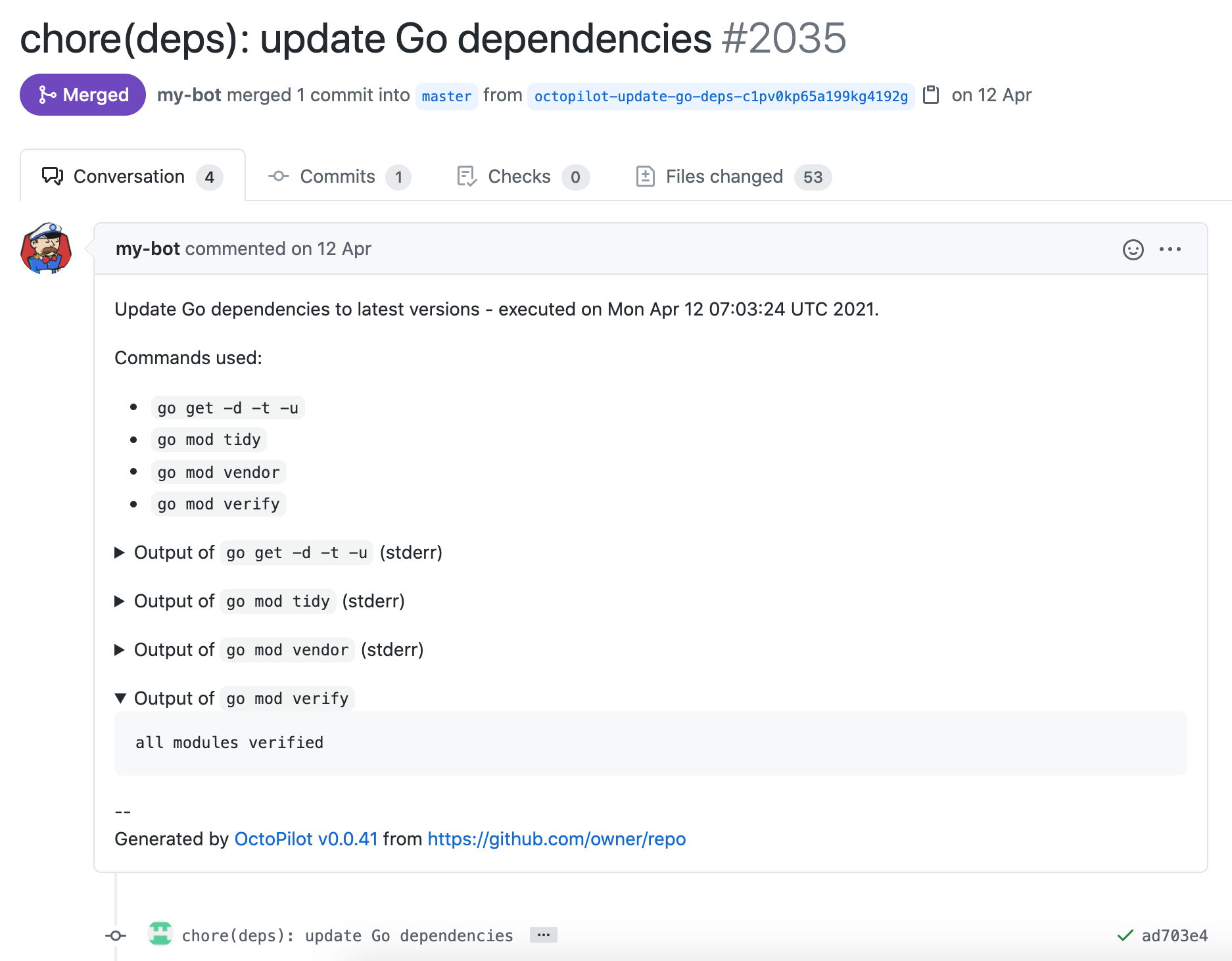Image resolution: width=1232 pixels, height=961 pixels.
Task: Click the commit timeline node icon
Action: [x=116, y=935]
